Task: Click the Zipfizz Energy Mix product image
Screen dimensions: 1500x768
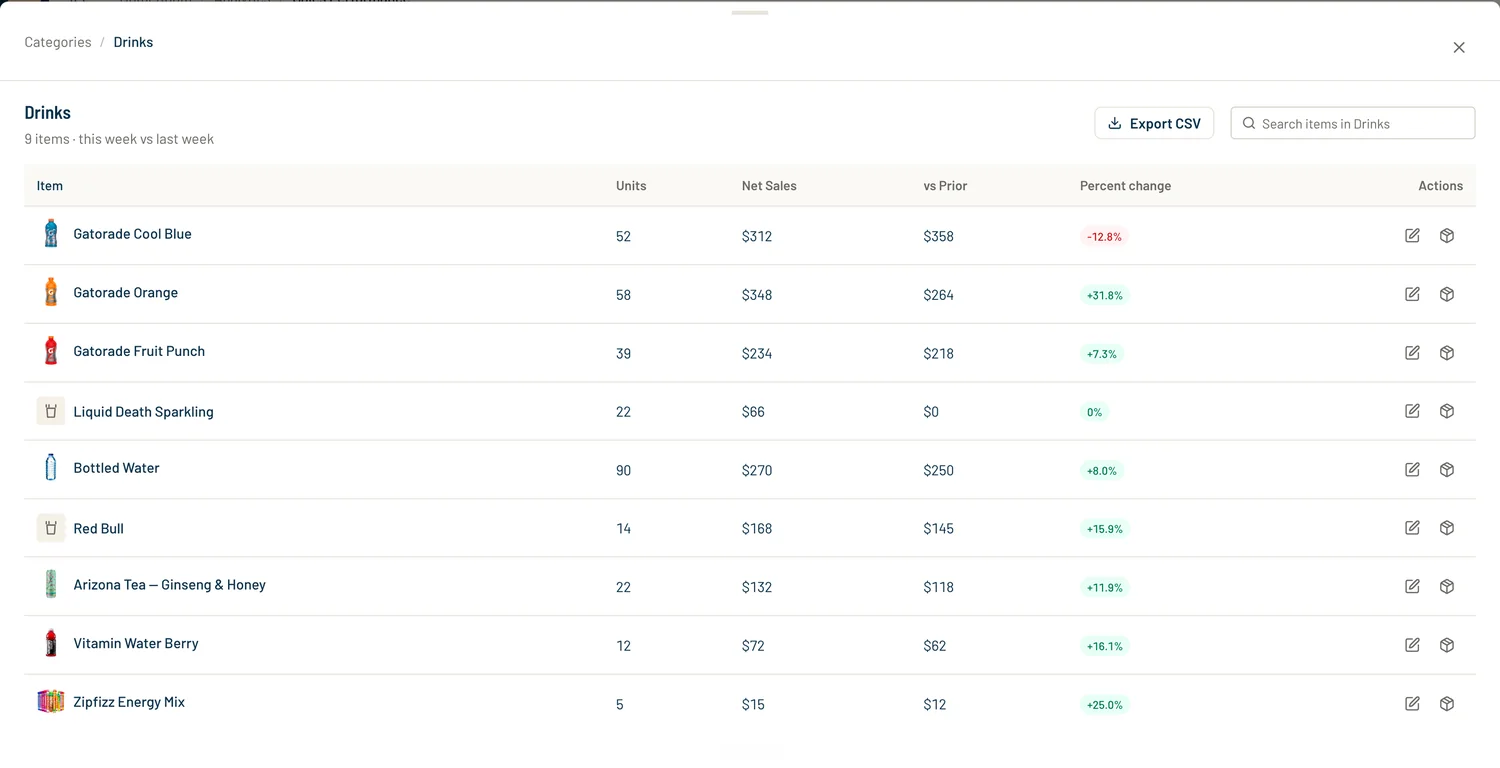Action: tap(51, 702)
